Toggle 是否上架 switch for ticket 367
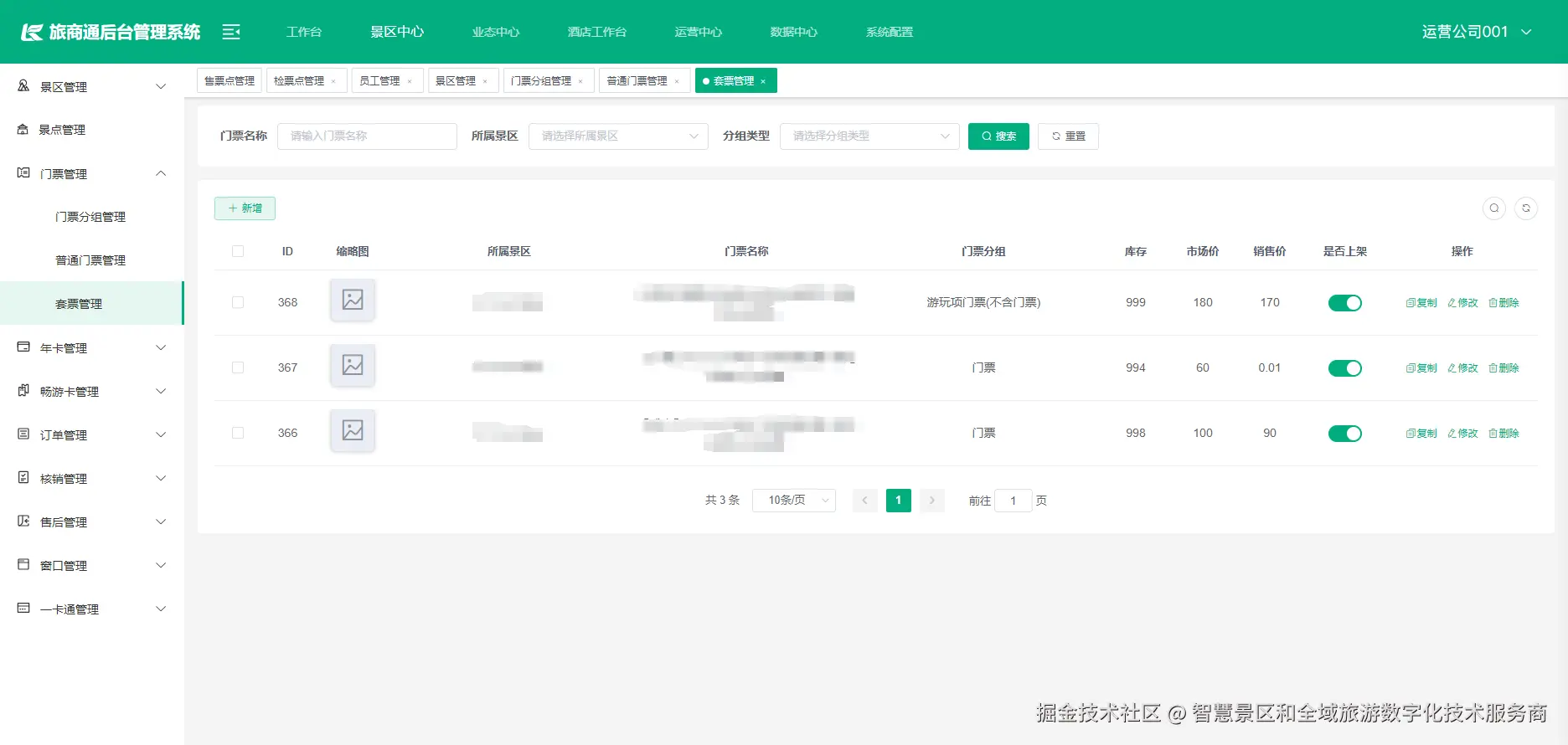This screenshot has width=1568, height=745. tap(1345, 368)
